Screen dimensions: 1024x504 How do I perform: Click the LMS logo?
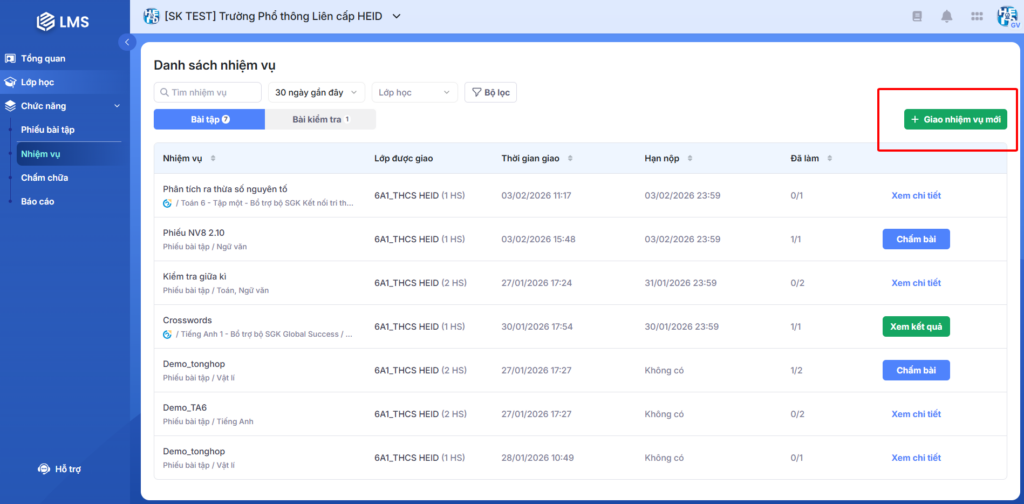[x=64, y=21]
